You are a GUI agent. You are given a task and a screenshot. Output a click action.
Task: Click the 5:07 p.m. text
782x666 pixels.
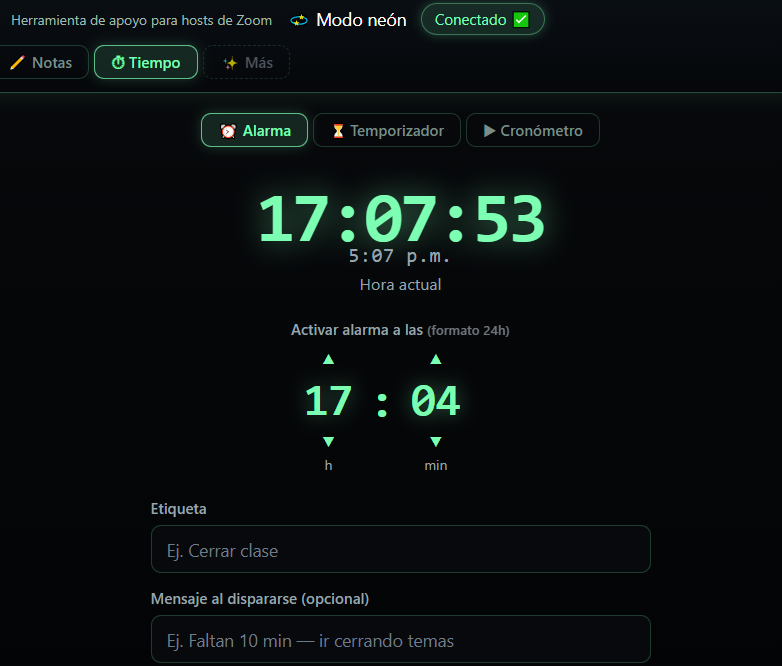(x=399, y=256)
